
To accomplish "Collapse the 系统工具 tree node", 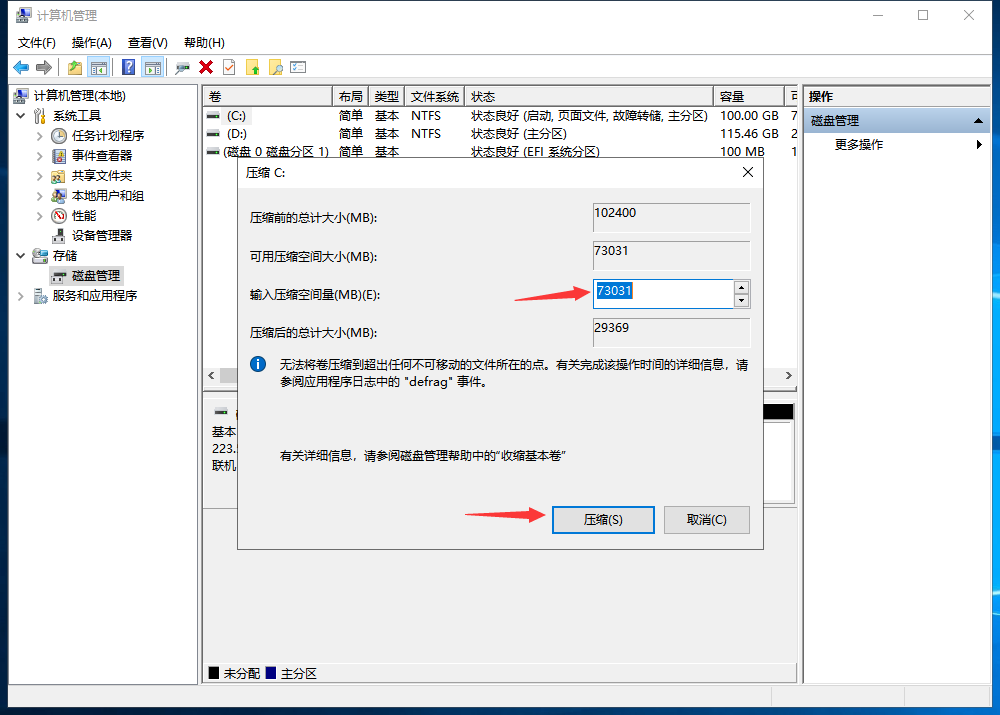I will [20, 115].
